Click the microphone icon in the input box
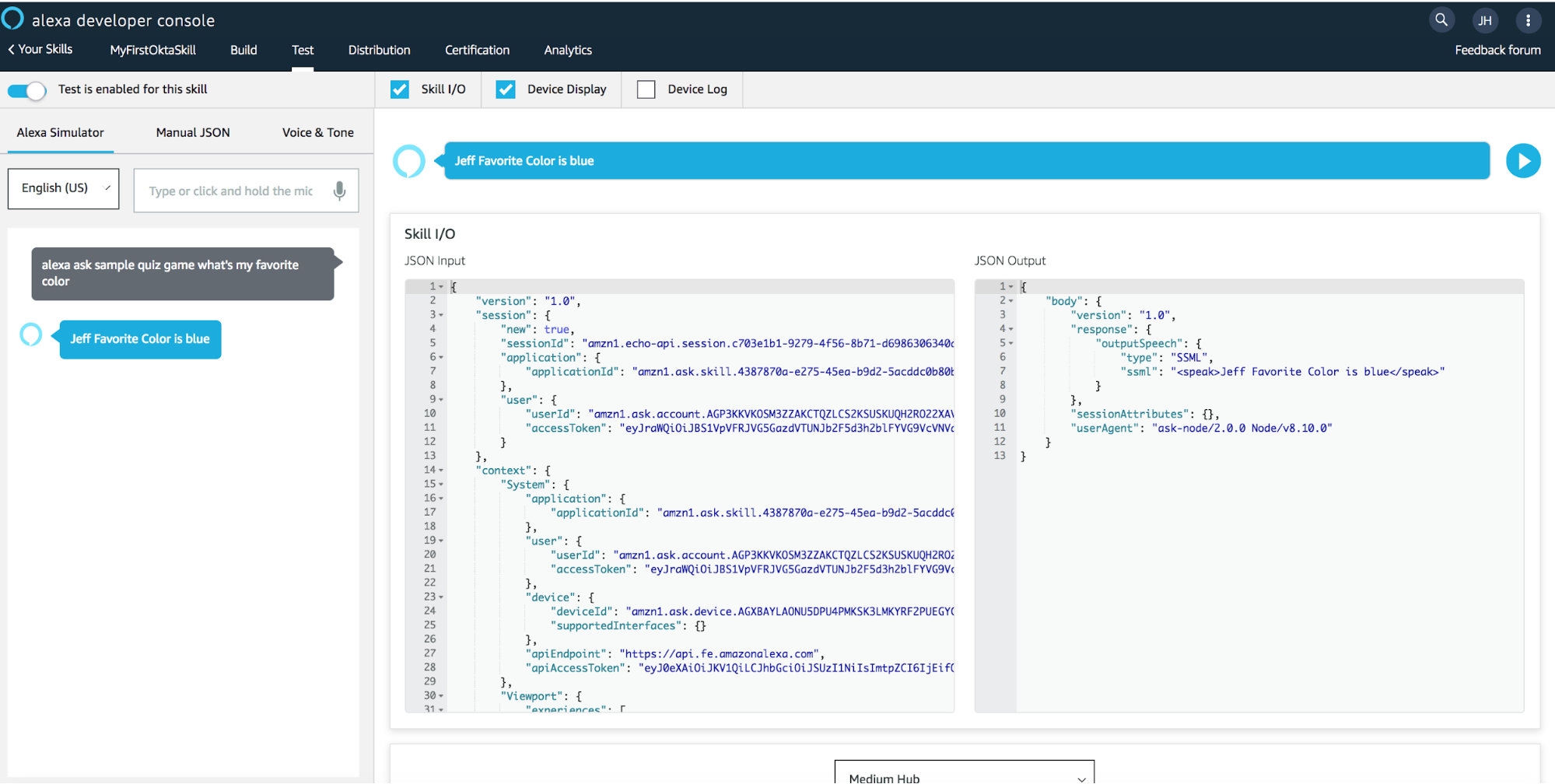1555x784 pixels. [x=339, y=191]
